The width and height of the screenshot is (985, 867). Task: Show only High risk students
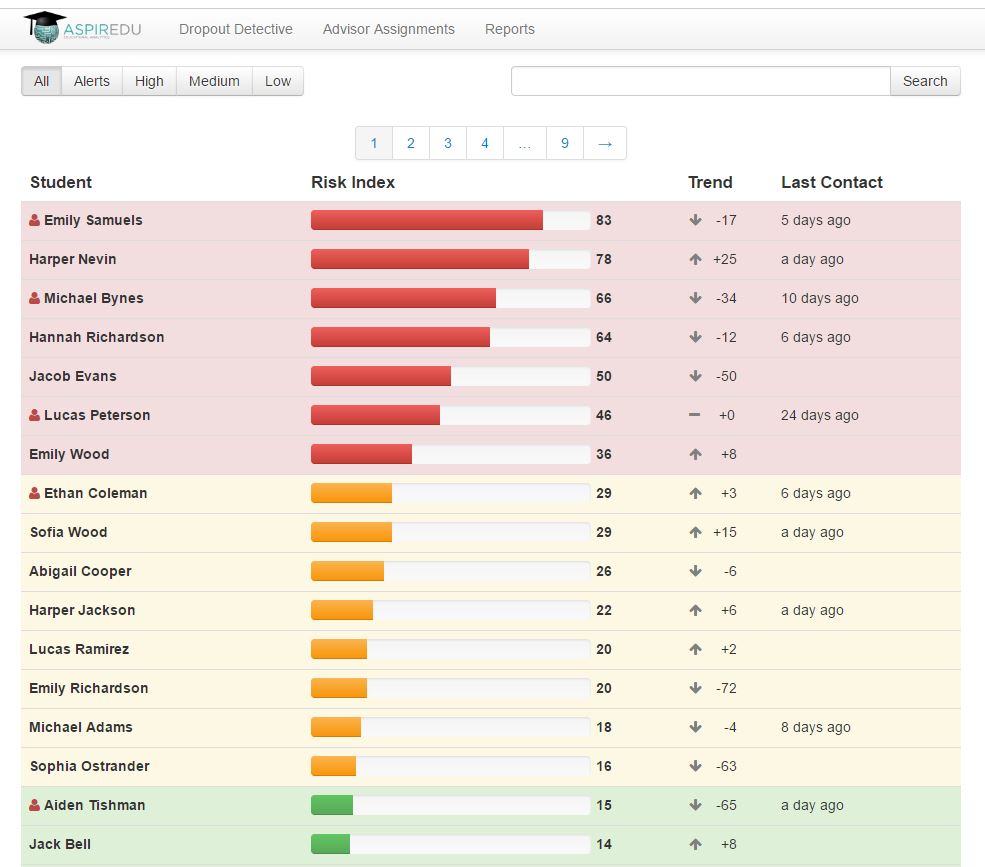pos(149,81)
